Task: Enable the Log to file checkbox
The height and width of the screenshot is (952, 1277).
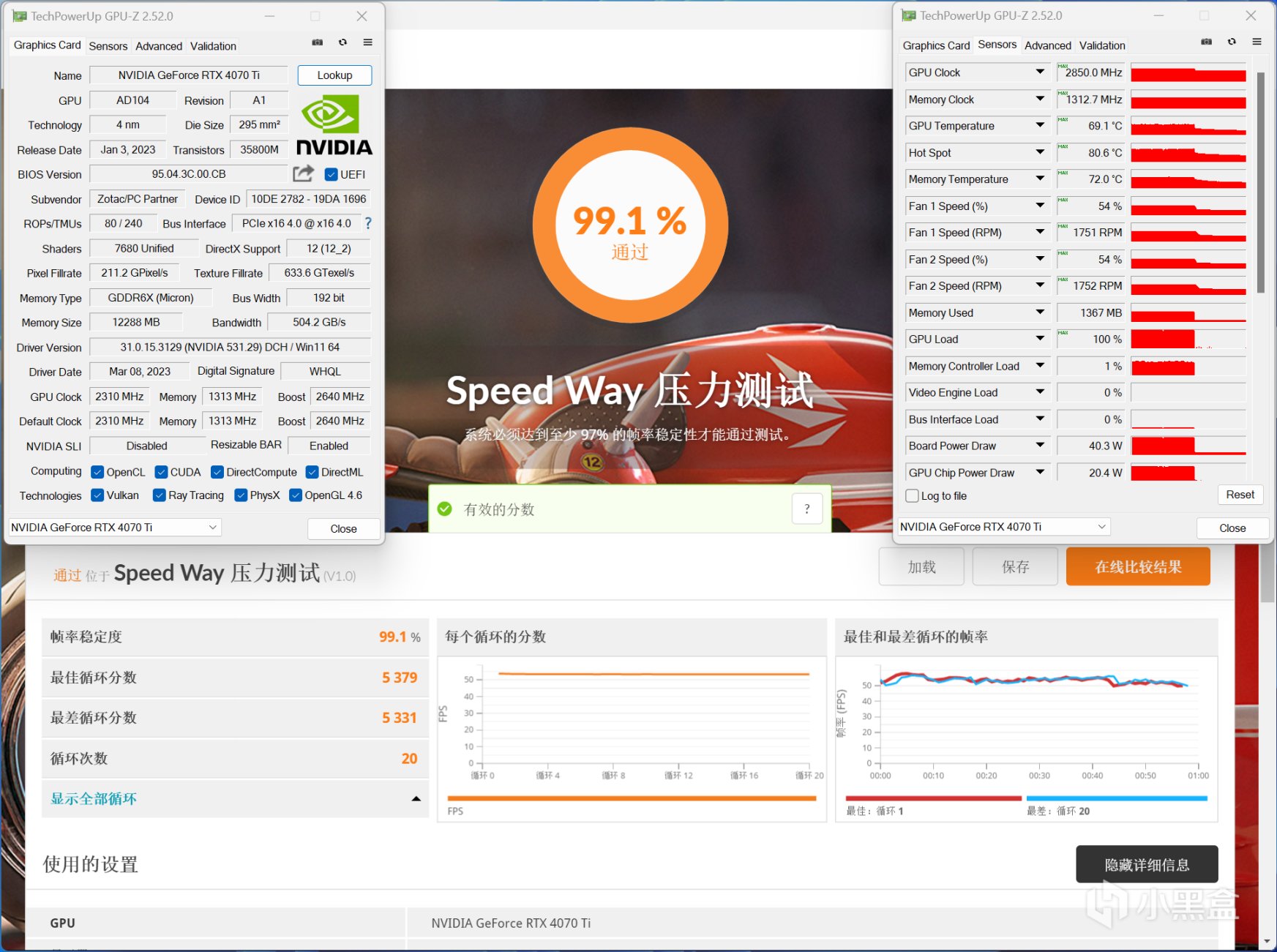Action: (912, 495)
